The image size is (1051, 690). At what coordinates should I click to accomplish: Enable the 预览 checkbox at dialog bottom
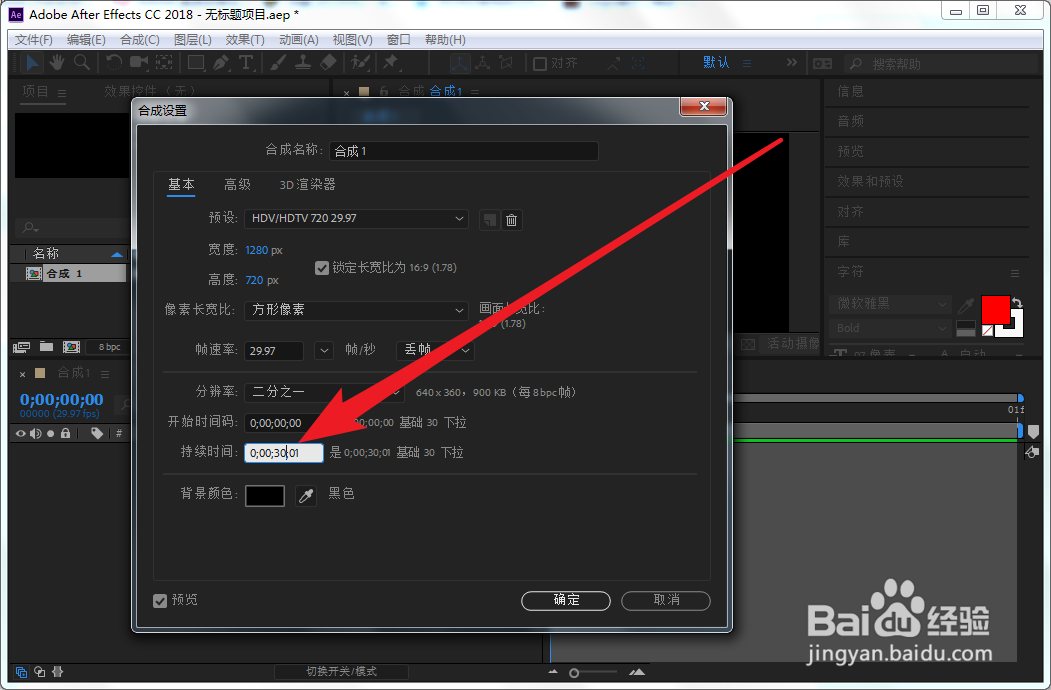(161, 600)
